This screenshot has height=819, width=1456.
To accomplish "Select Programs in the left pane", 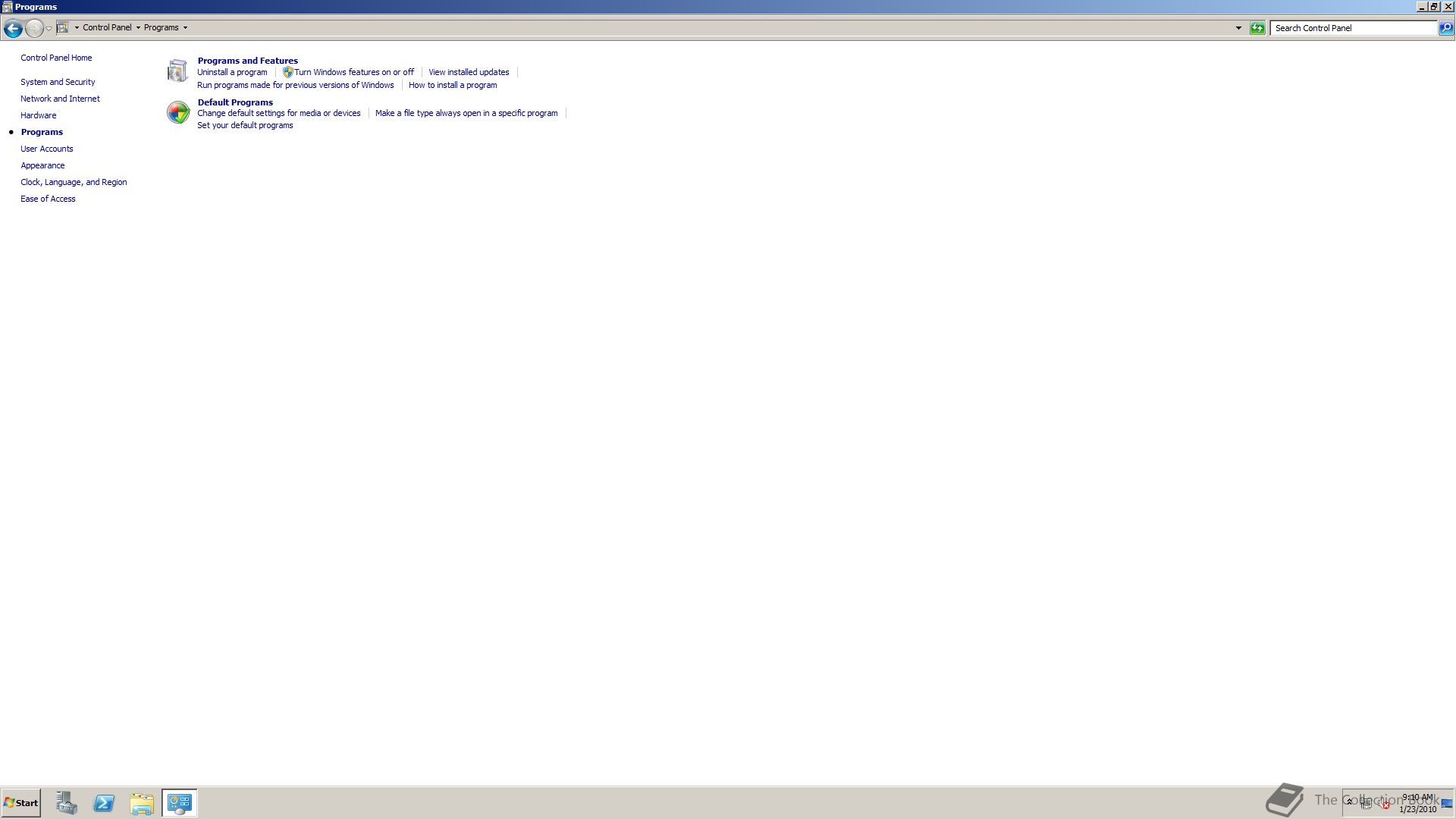I will pos(42,132).
